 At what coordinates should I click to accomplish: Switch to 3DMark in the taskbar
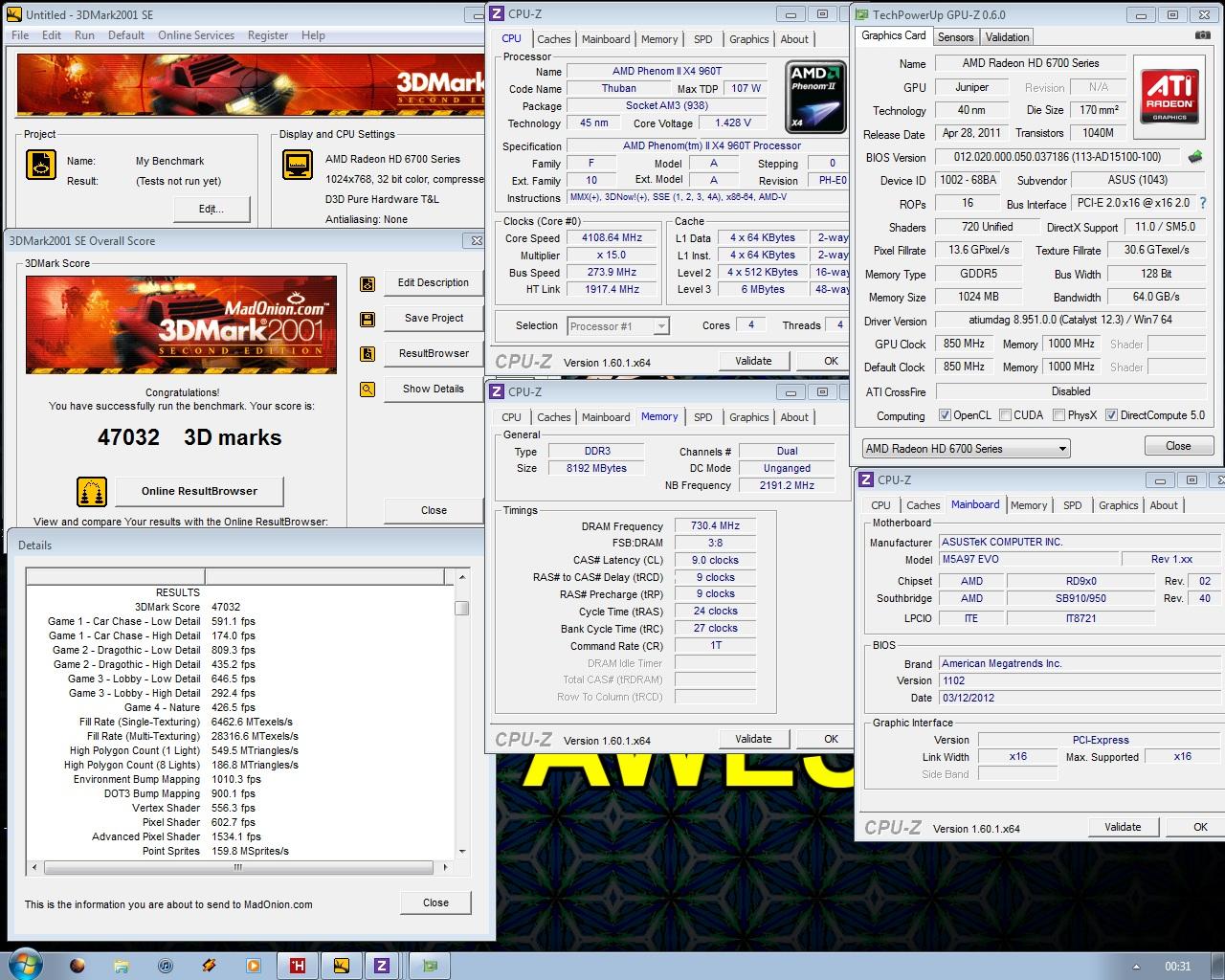coord(341,965)
